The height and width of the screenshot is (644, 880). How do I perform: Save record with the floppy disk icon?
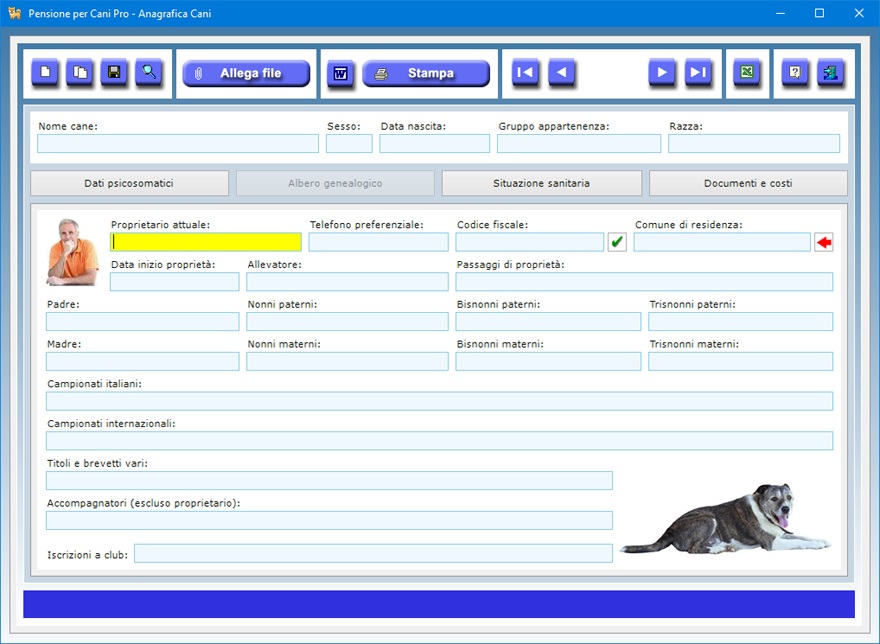point(114,72)
